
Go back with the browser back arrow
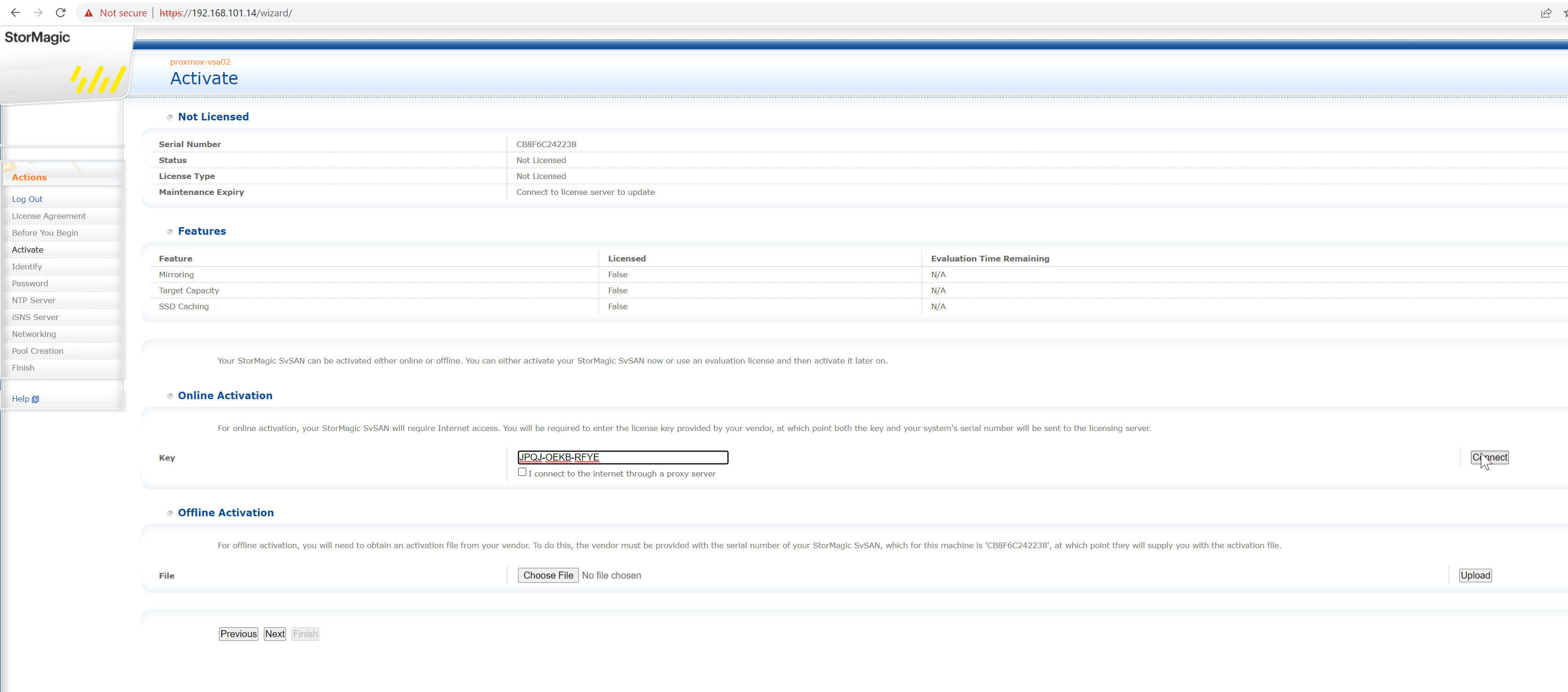(15, 13)
